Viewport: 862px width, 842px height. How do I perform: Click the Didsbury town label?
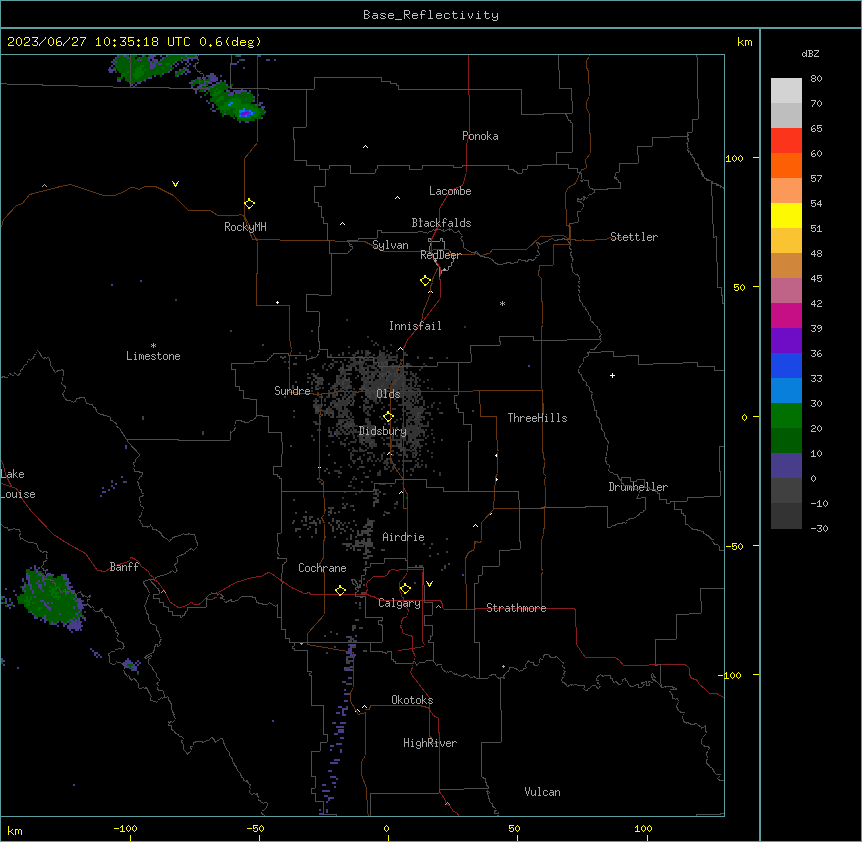[383, 431]
